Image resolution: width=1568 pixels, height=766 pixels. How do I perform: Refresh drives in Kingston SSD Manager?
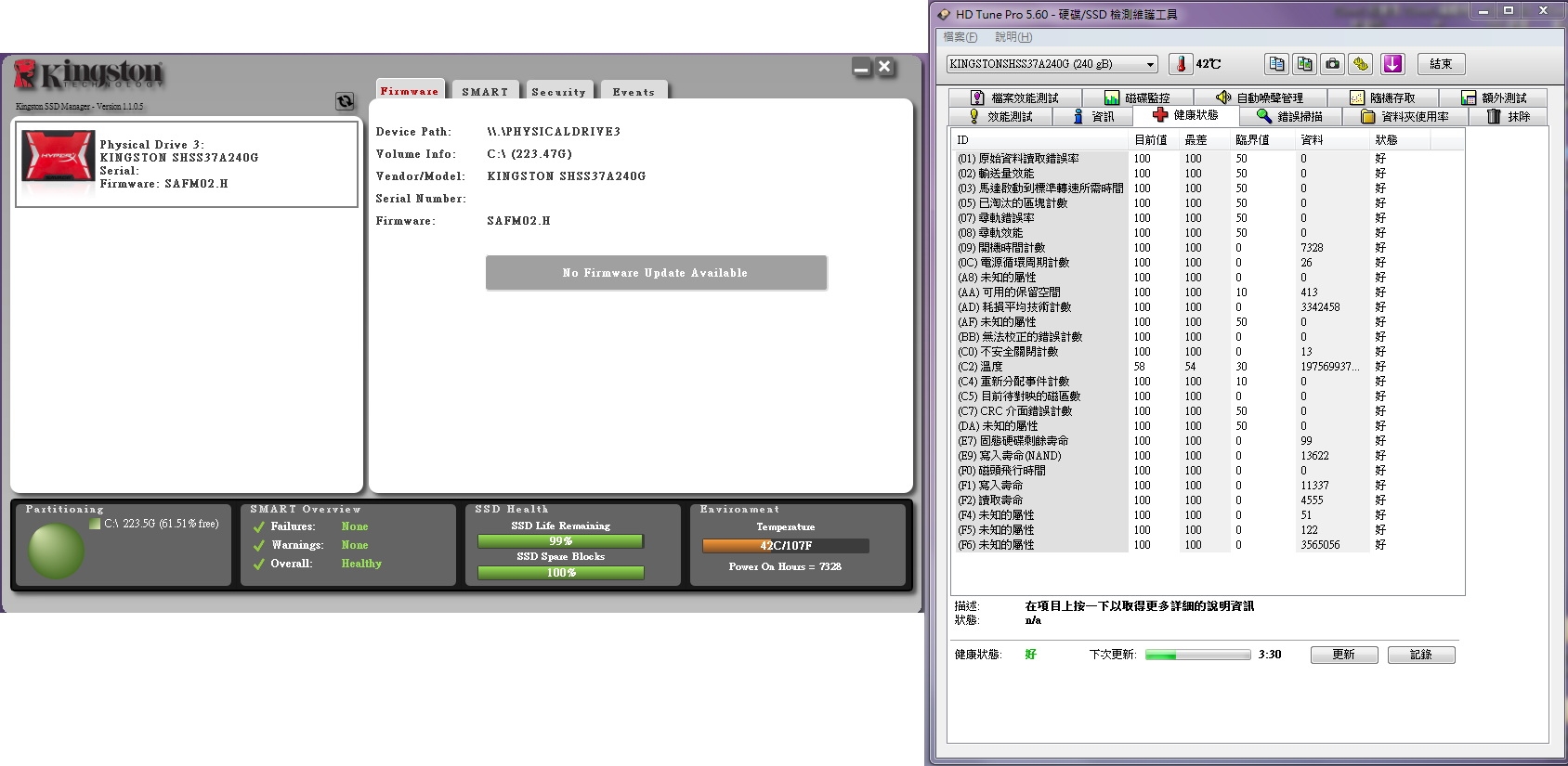(345, 101)
